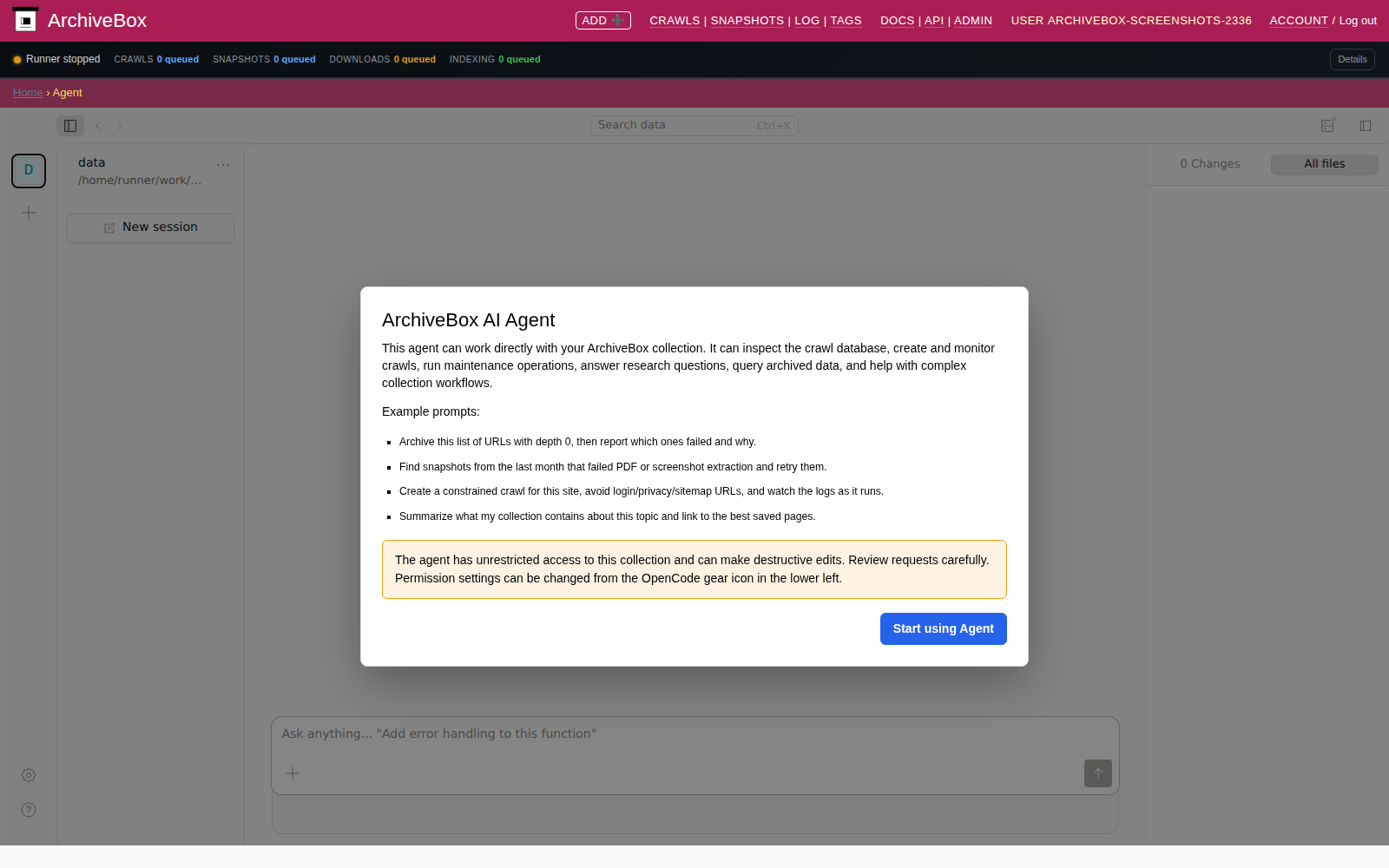Open the LOG page
This screenshot has height=868, width=1389.
[807, 21]
